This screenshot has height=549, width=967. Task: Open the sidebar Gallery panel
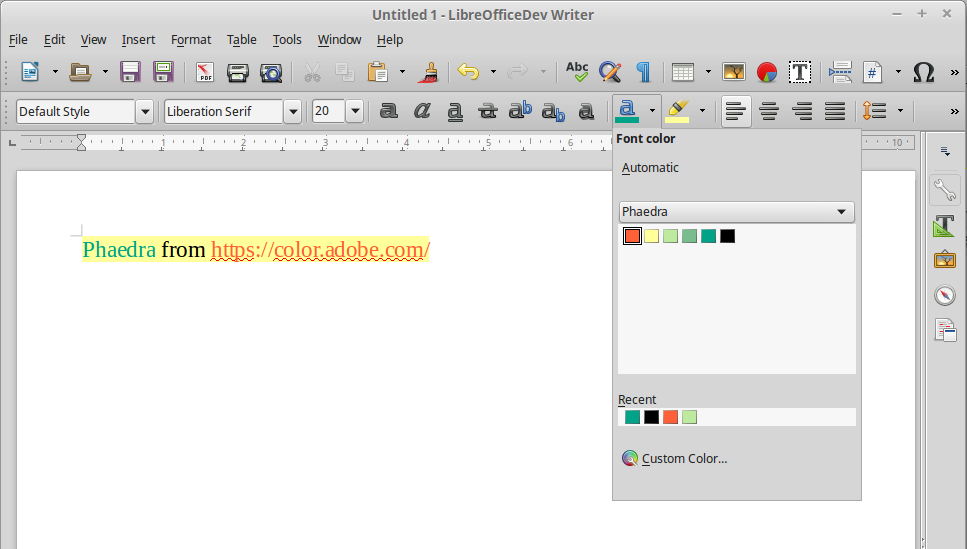click(x=945, y=259)
